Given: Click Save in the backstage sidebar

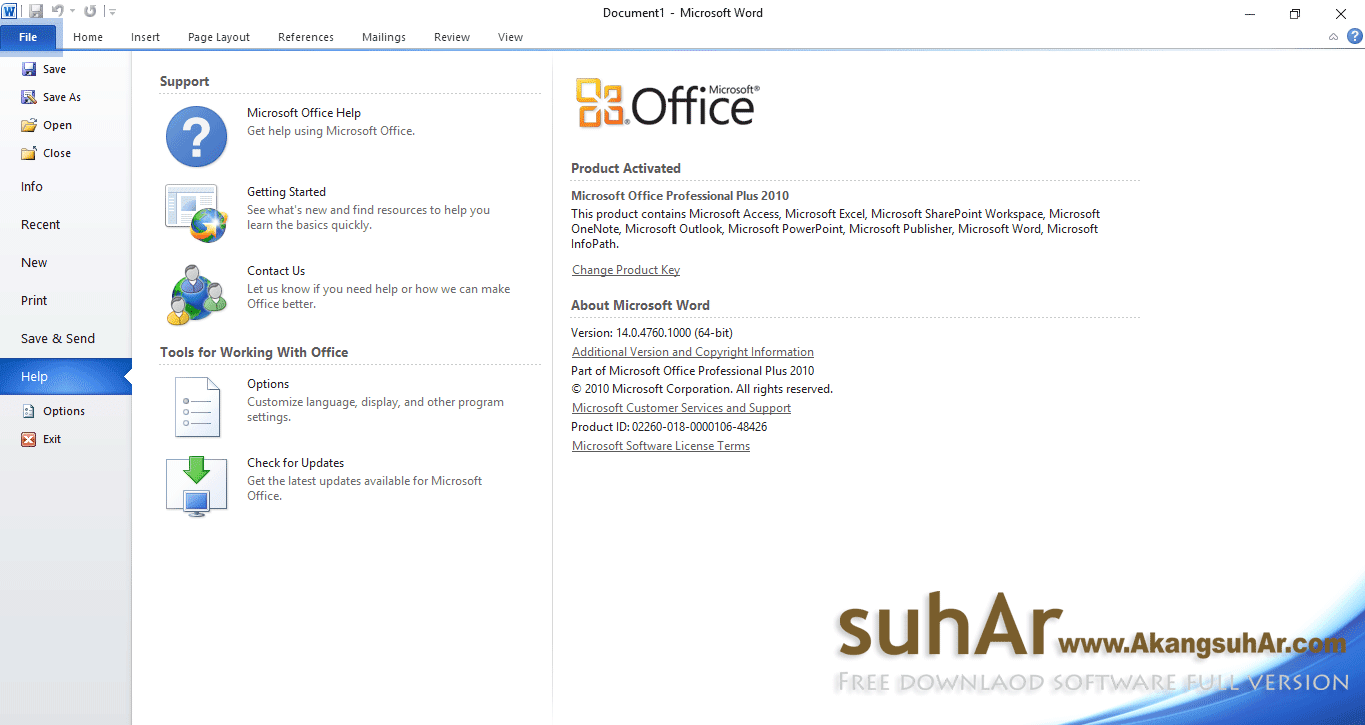Looking at the screenshot, I should coord(44,69).
